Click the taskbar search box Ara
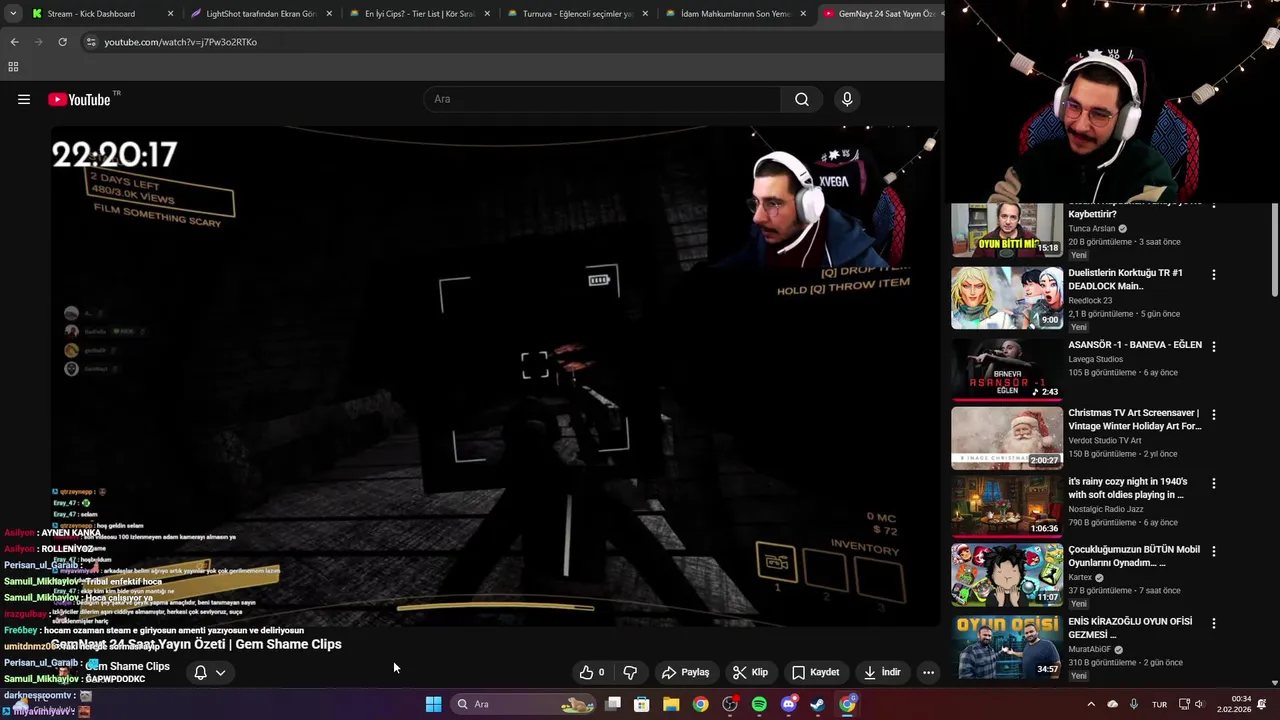 523,704
